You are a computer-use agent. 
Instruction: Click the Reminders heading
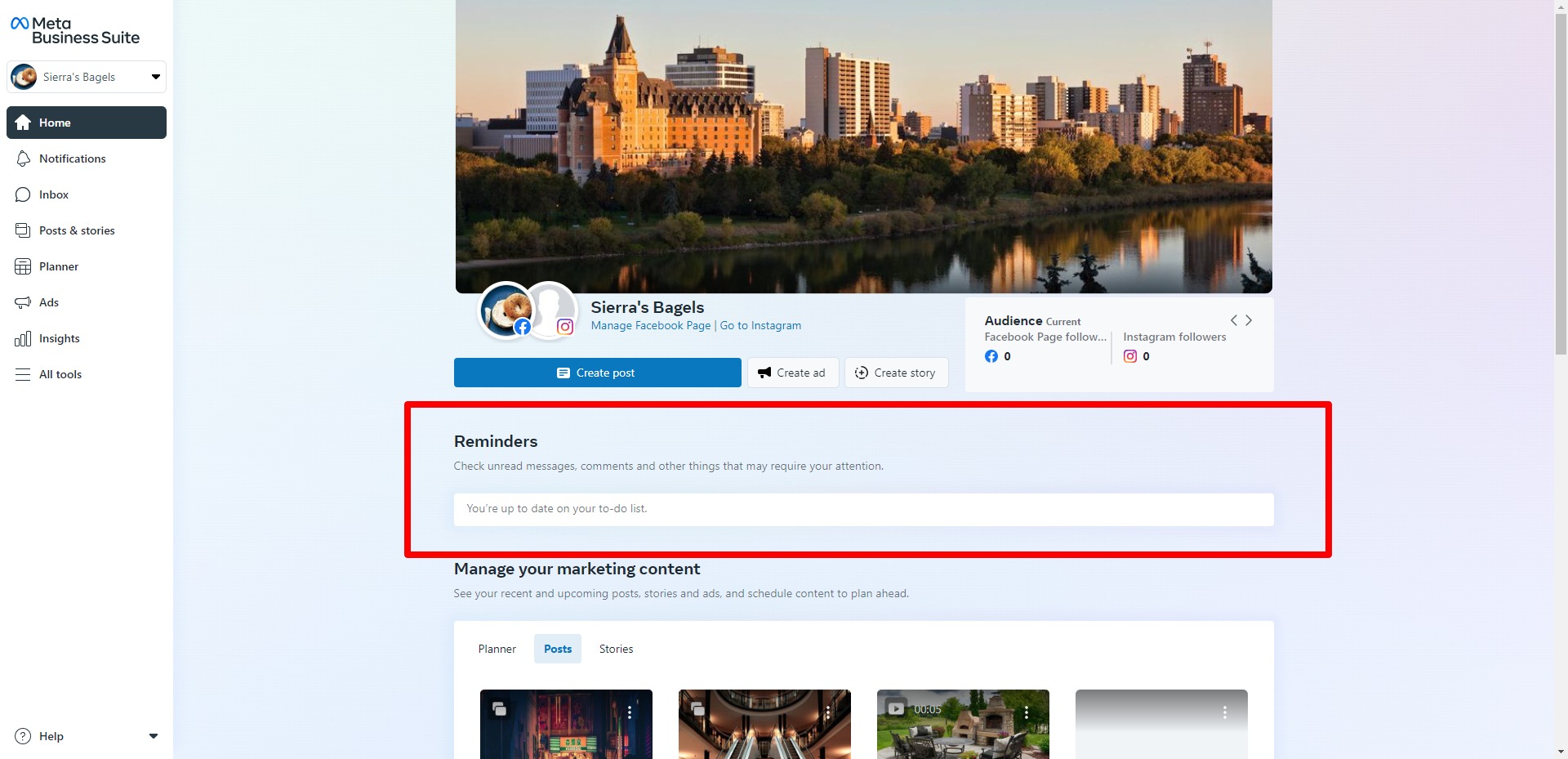pos(496,441)
